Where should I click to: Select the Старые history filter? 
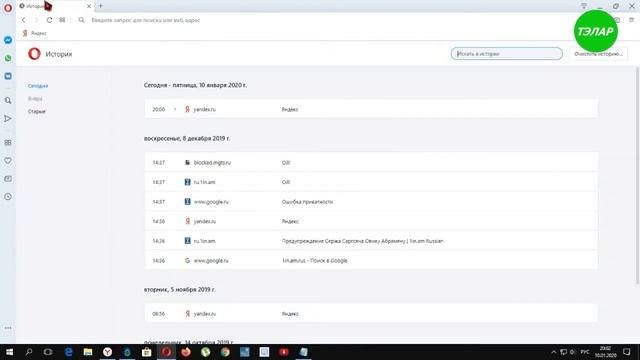37,111
